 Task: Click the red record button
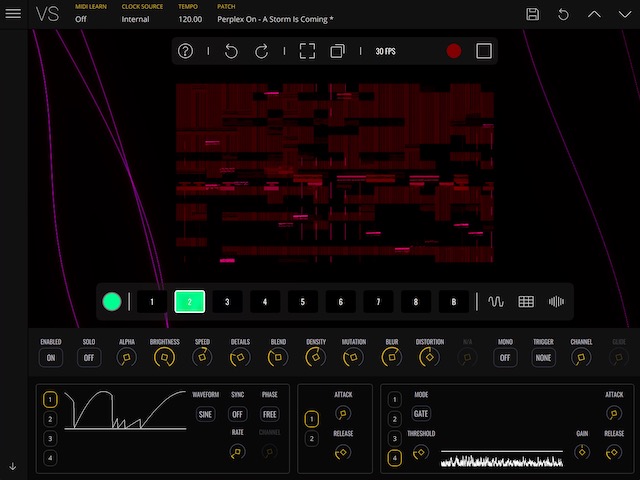454,51
